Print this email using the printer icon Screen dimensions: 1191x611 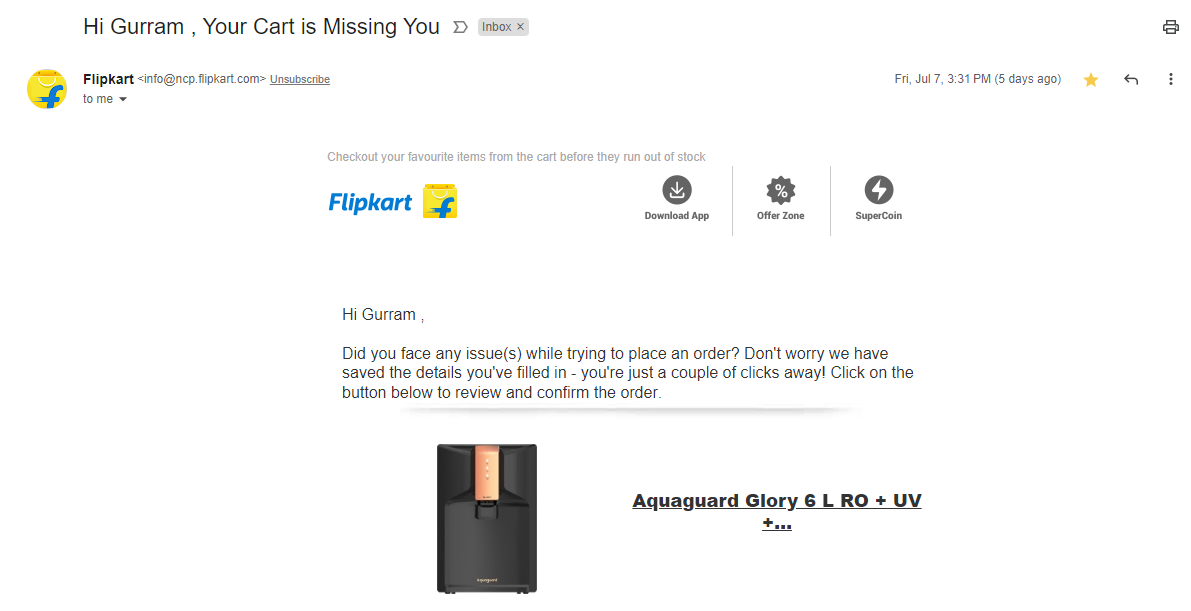click(x=1171, y=27)
